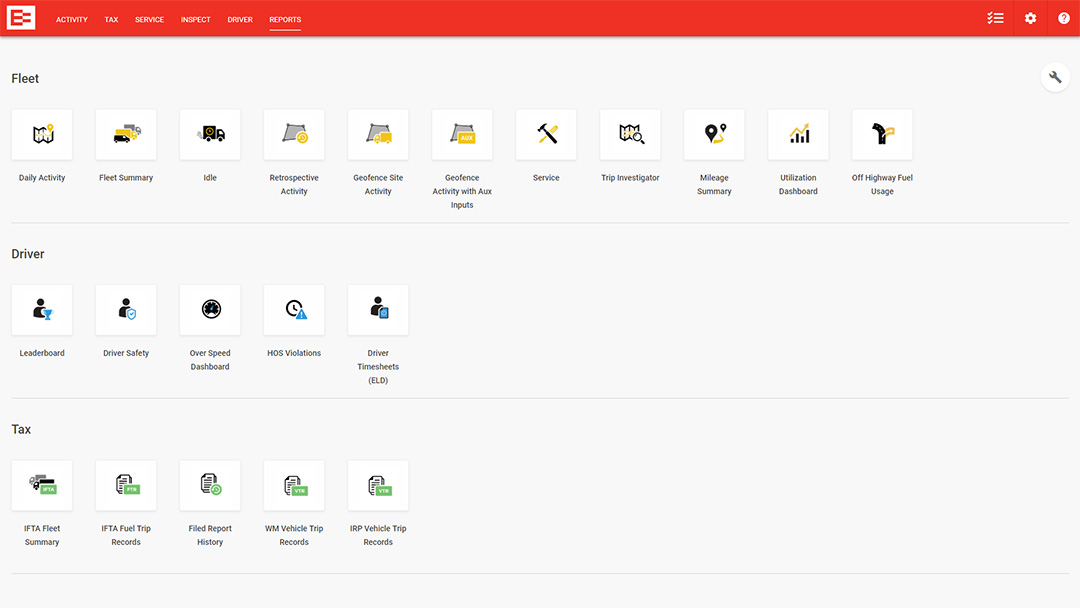Click the company logo in top bar

(20, 18)
